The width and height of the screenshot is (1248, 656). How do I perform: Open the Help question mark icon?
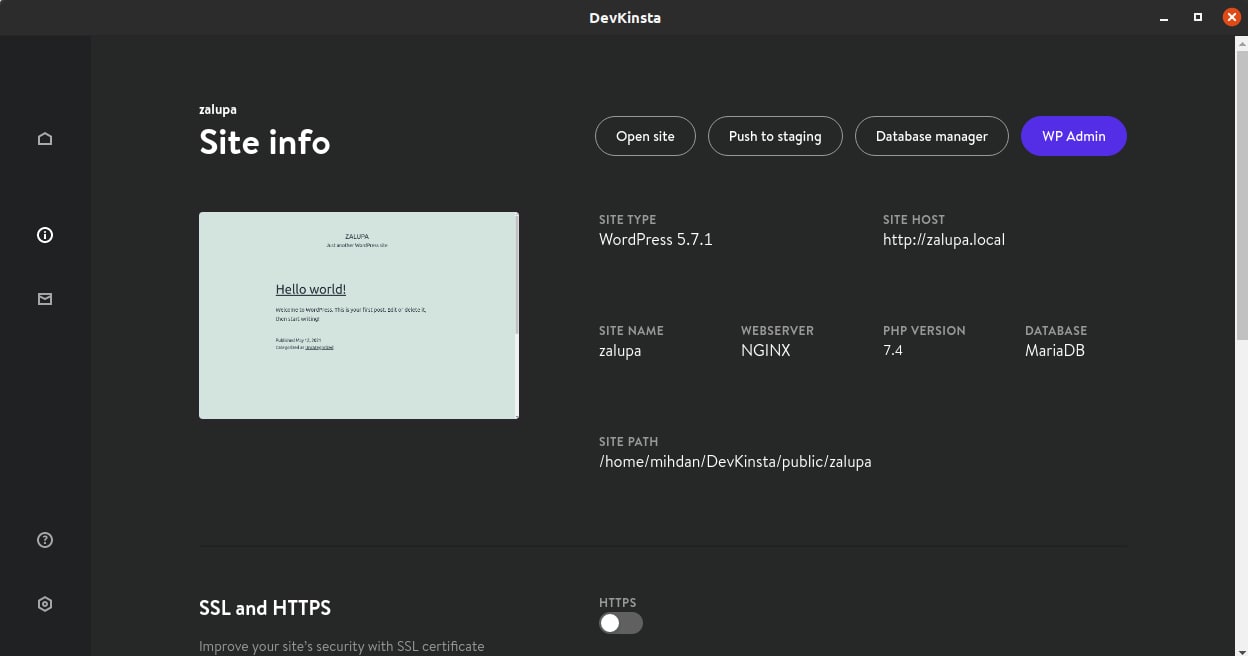pyautogui.click(x=45, y=540)
